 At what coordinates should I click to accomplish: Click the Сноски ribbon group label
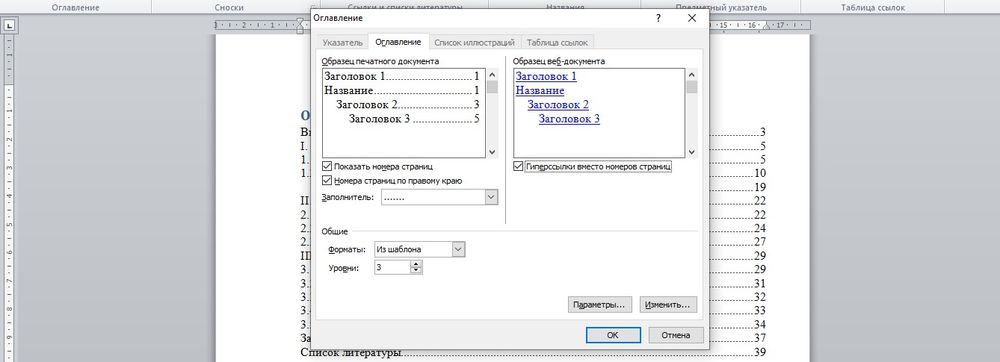coord(229,8)
